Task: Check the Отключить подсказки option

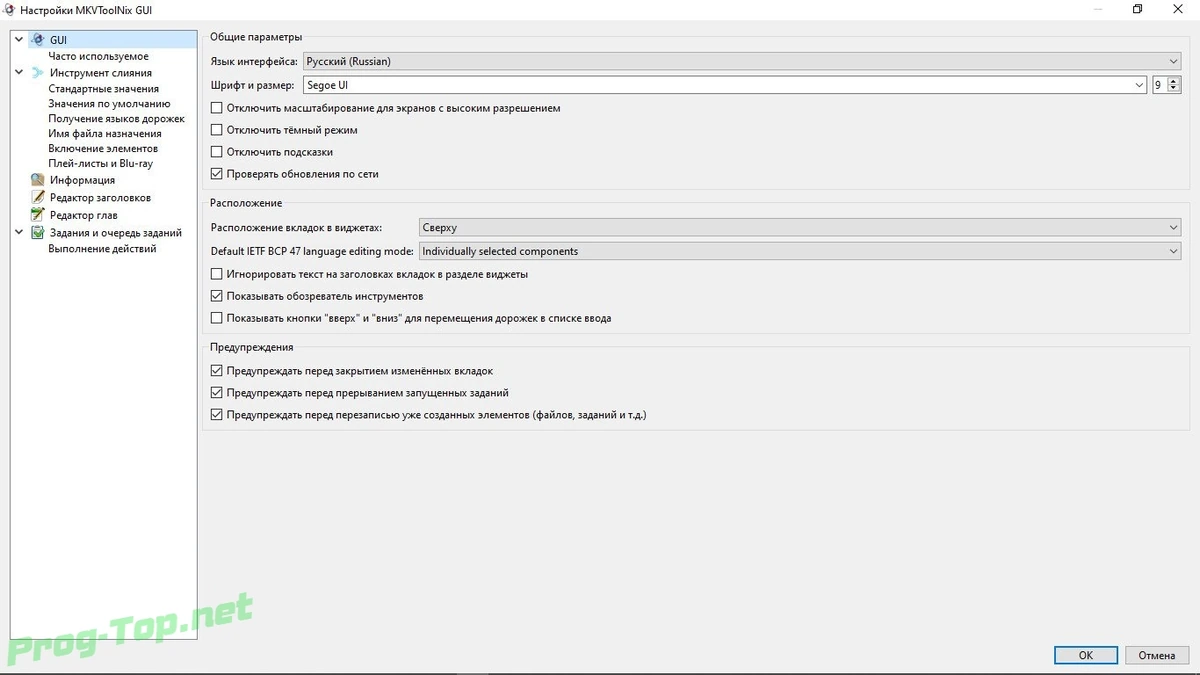Action: click(217, 152)
